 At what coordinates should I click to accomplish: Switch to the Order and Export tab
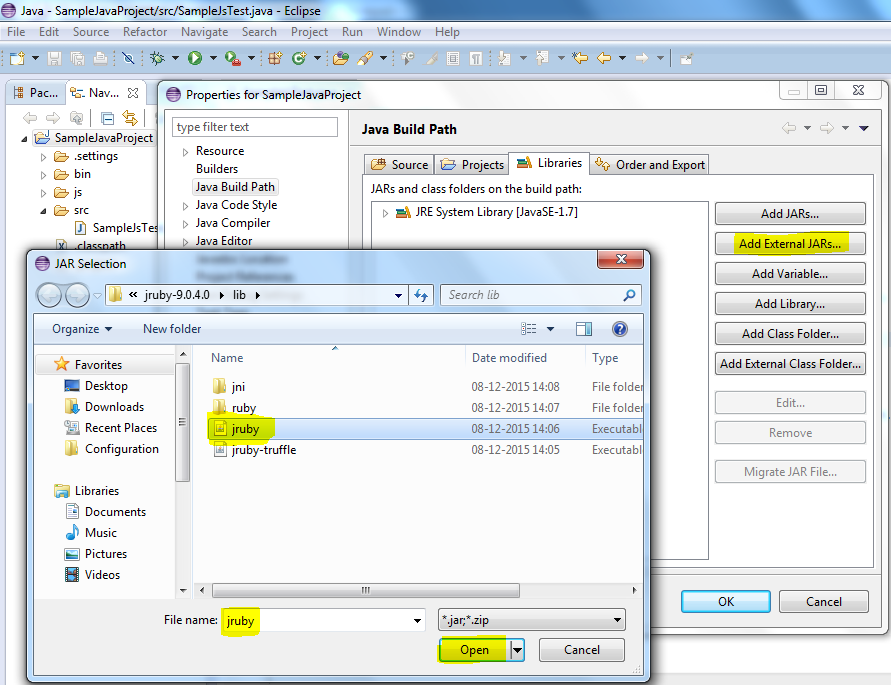(x=649, y=162)
